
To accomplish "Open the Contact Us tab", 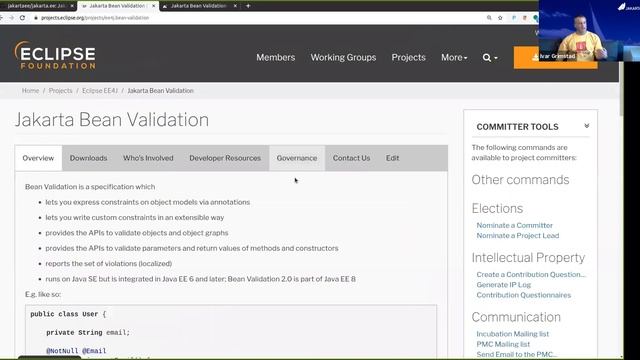I will coord(351,158).
